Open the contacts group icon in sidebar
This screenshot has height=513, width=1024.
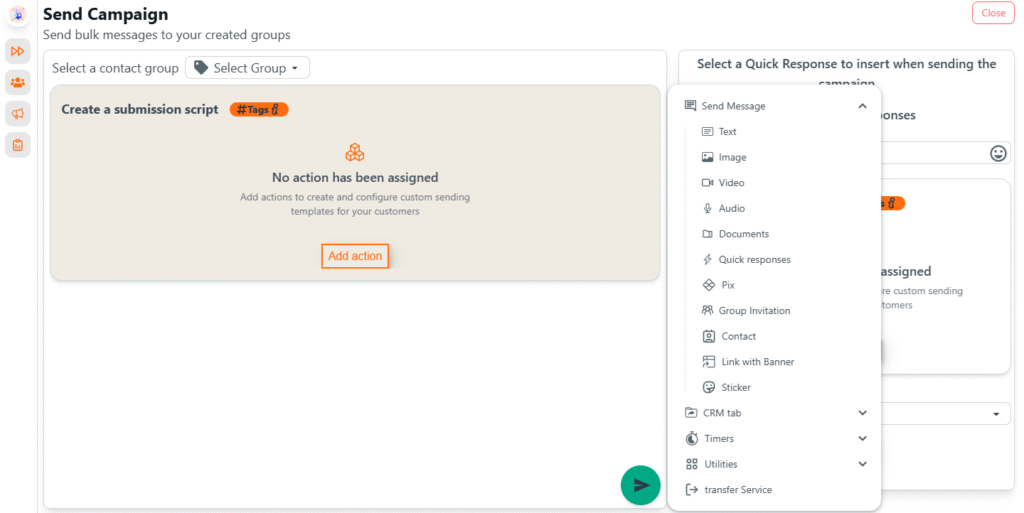[17, 82]
